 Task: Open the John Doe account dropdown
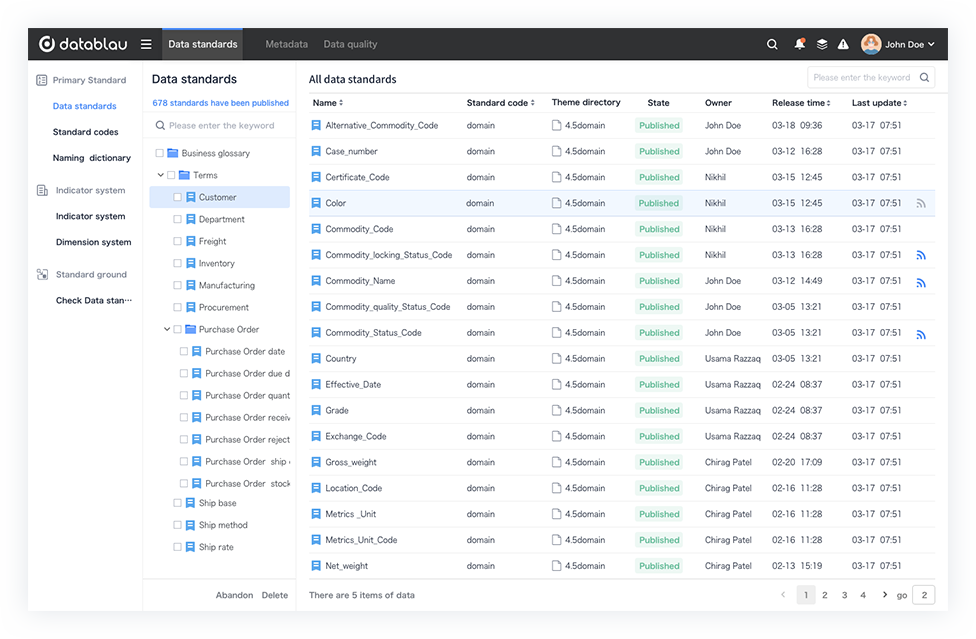click(900, 44)
